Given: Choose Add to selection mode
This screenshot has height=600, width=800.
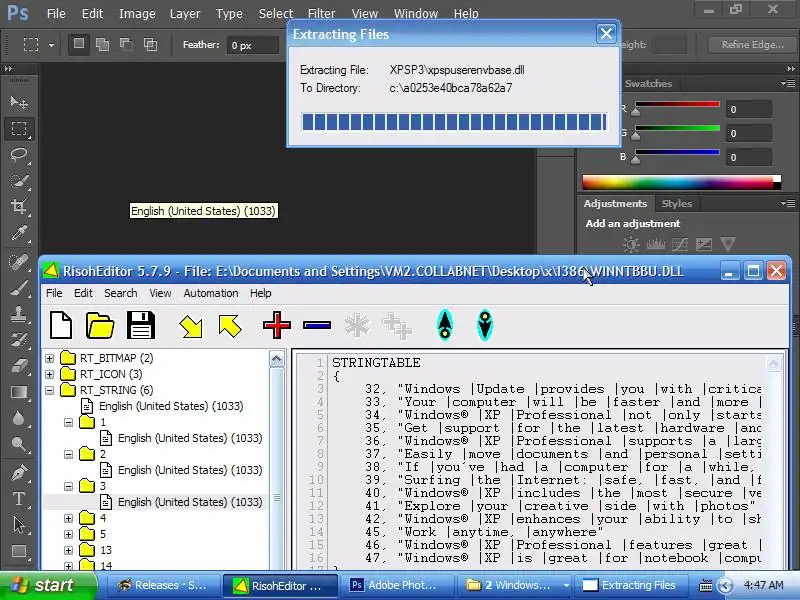Looking at the screenshot, I should pyautogui.click(x=103, y=44).
